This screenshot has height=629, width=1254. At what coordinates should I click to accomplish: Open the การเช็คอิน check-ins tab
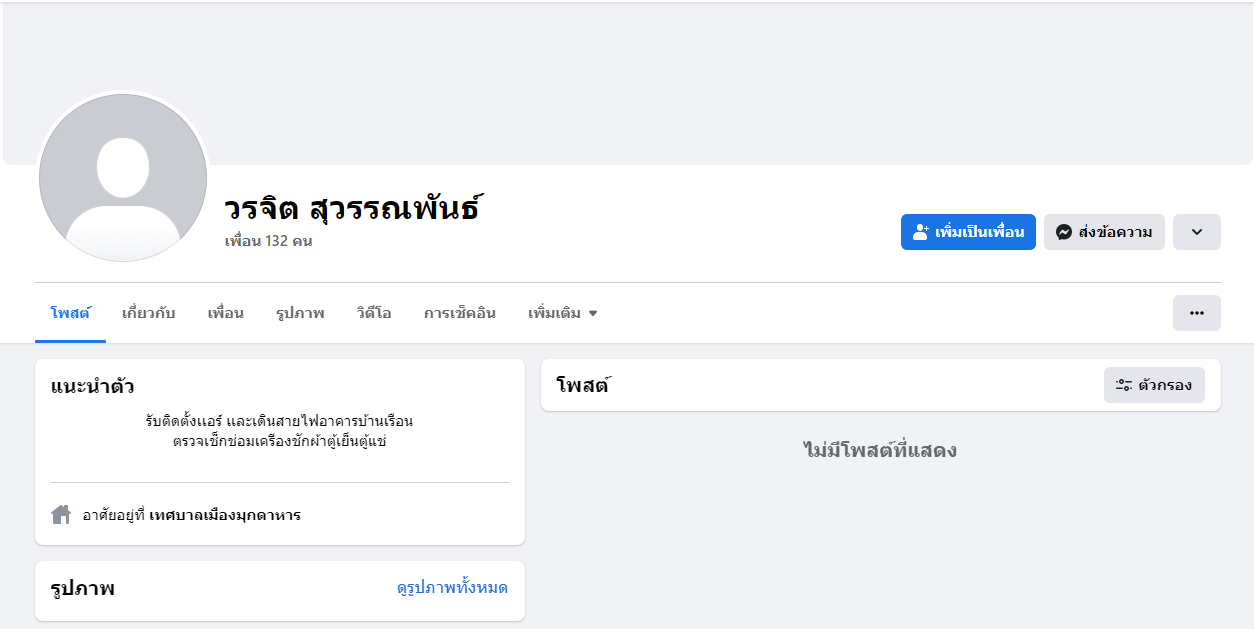(459, 313)
